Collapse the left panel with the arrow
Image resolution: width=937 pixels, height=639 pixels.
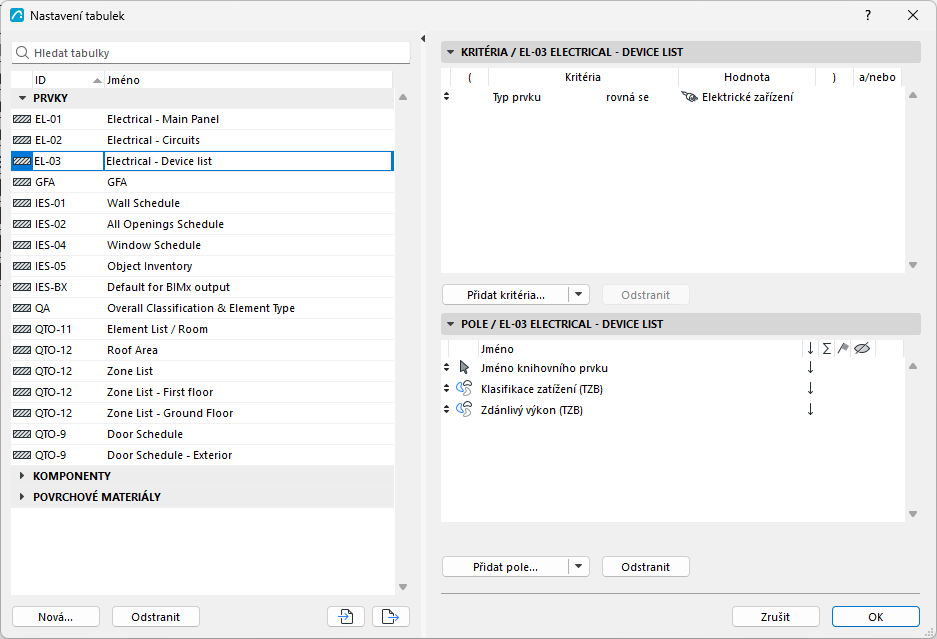click(423, 38)
